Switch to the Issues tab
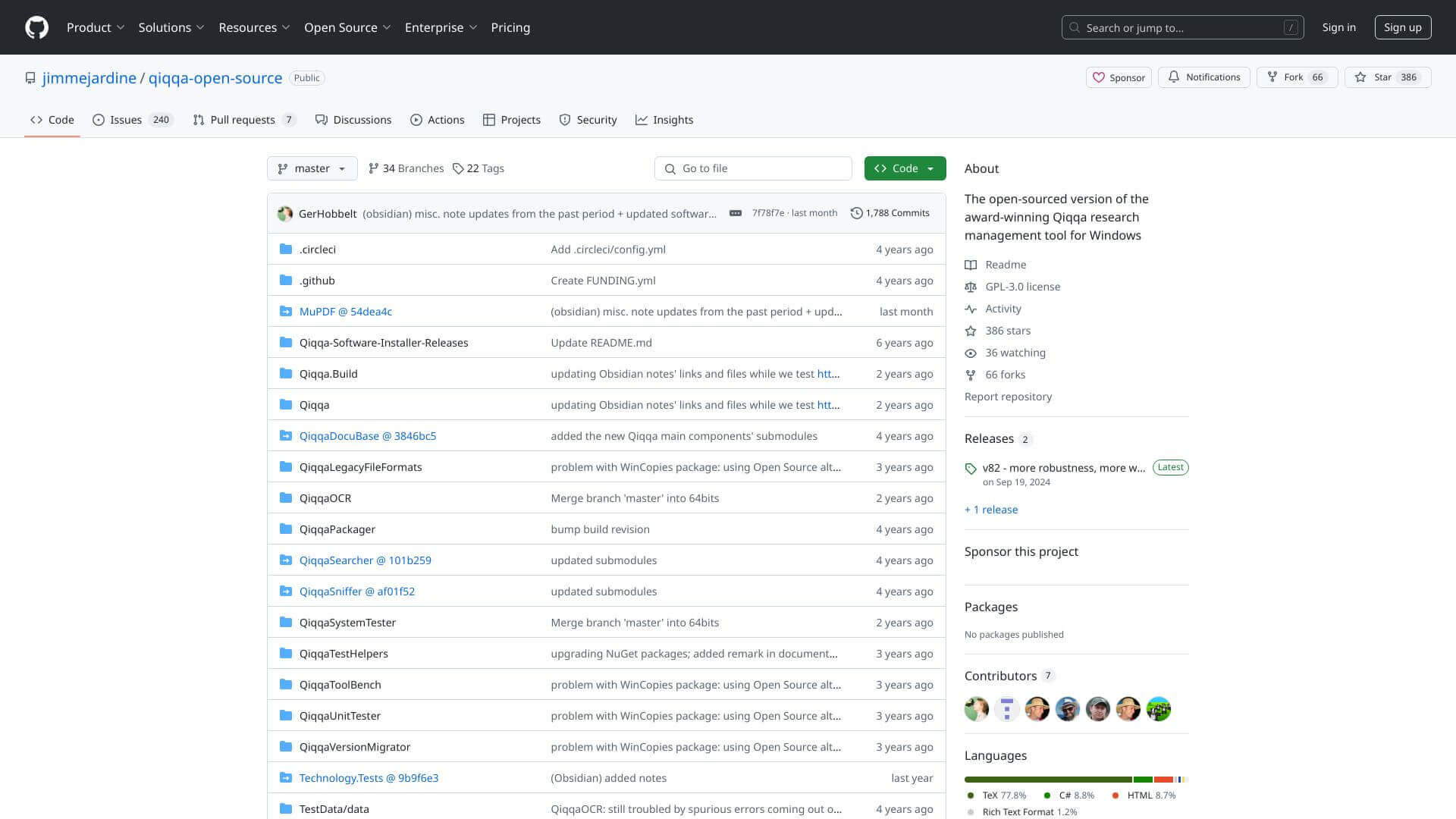Viewport: 1456px width, 819px height. pyautogui.click(x=132, y=120)
